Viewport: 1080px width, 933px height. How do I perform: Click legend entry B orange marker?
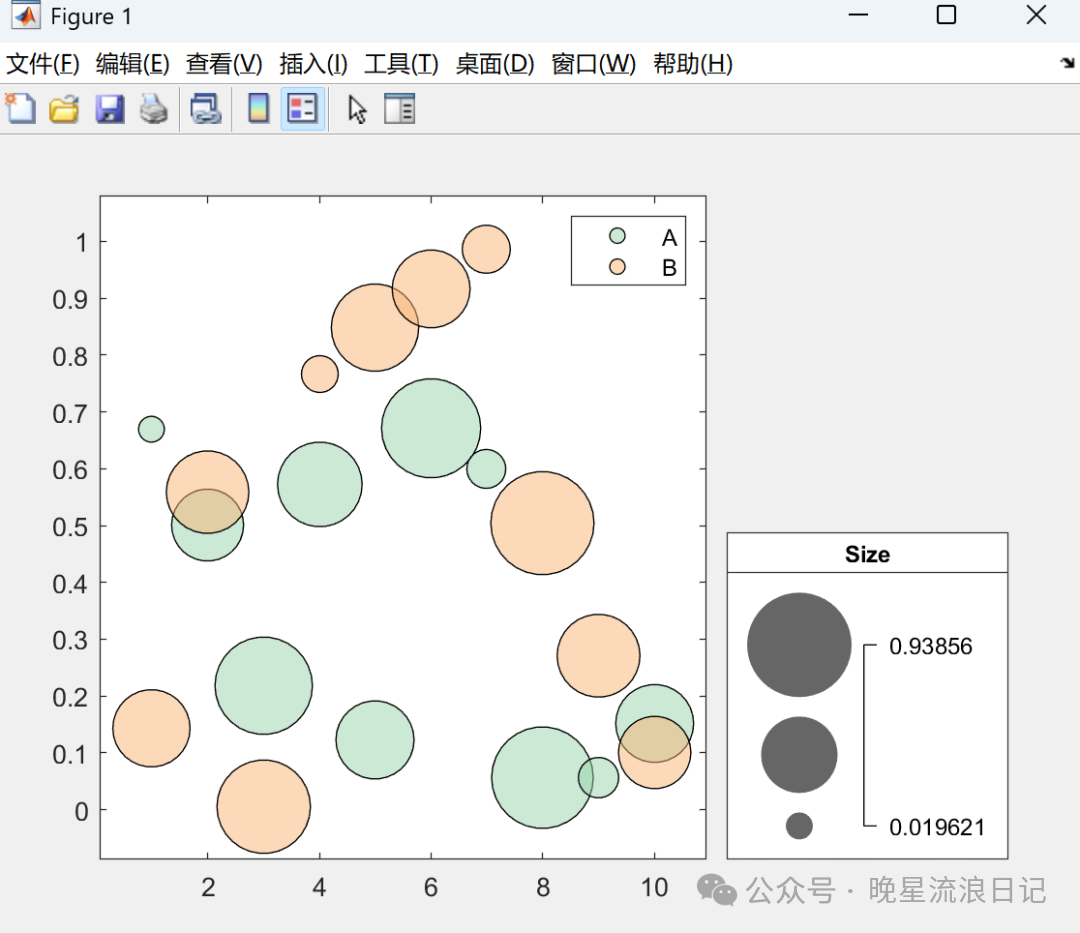[x=617, y=266]
